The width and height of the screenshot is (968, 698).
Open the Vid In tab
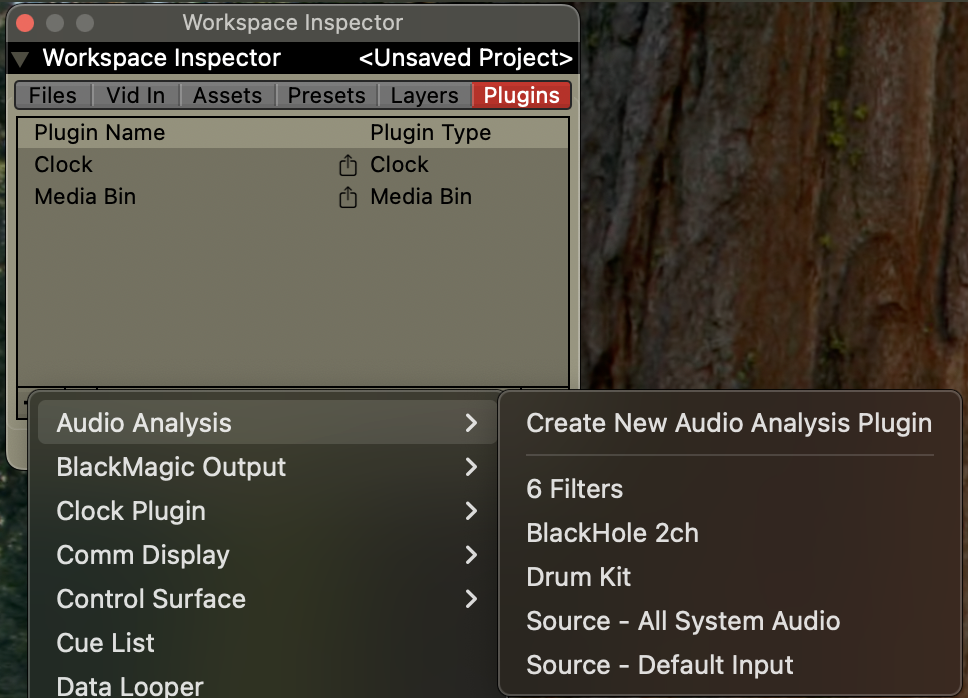136,96
